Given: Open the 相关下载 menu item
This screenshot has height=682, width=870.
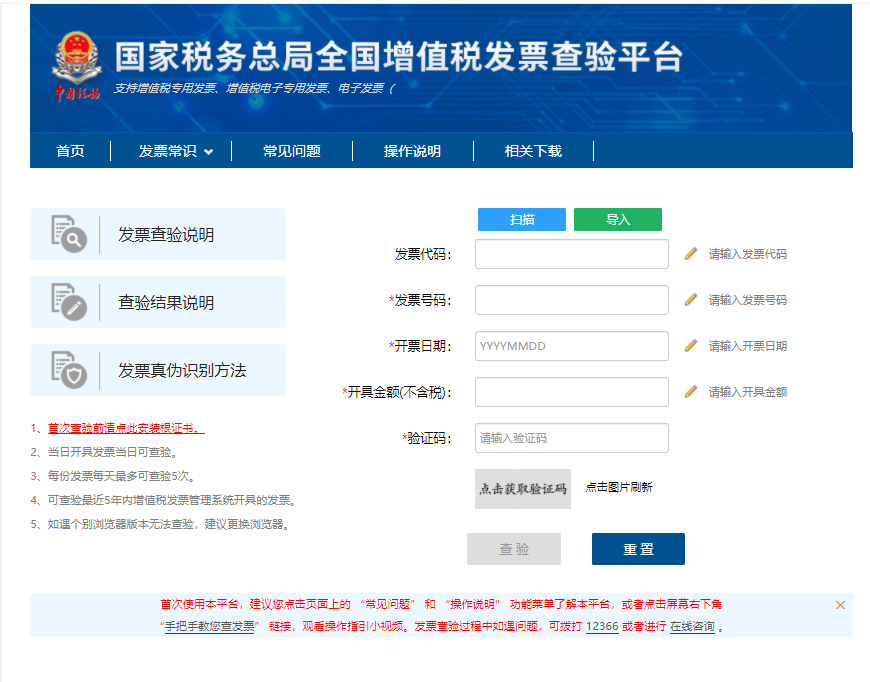Looking at the screenshot, I should (533, 151).
